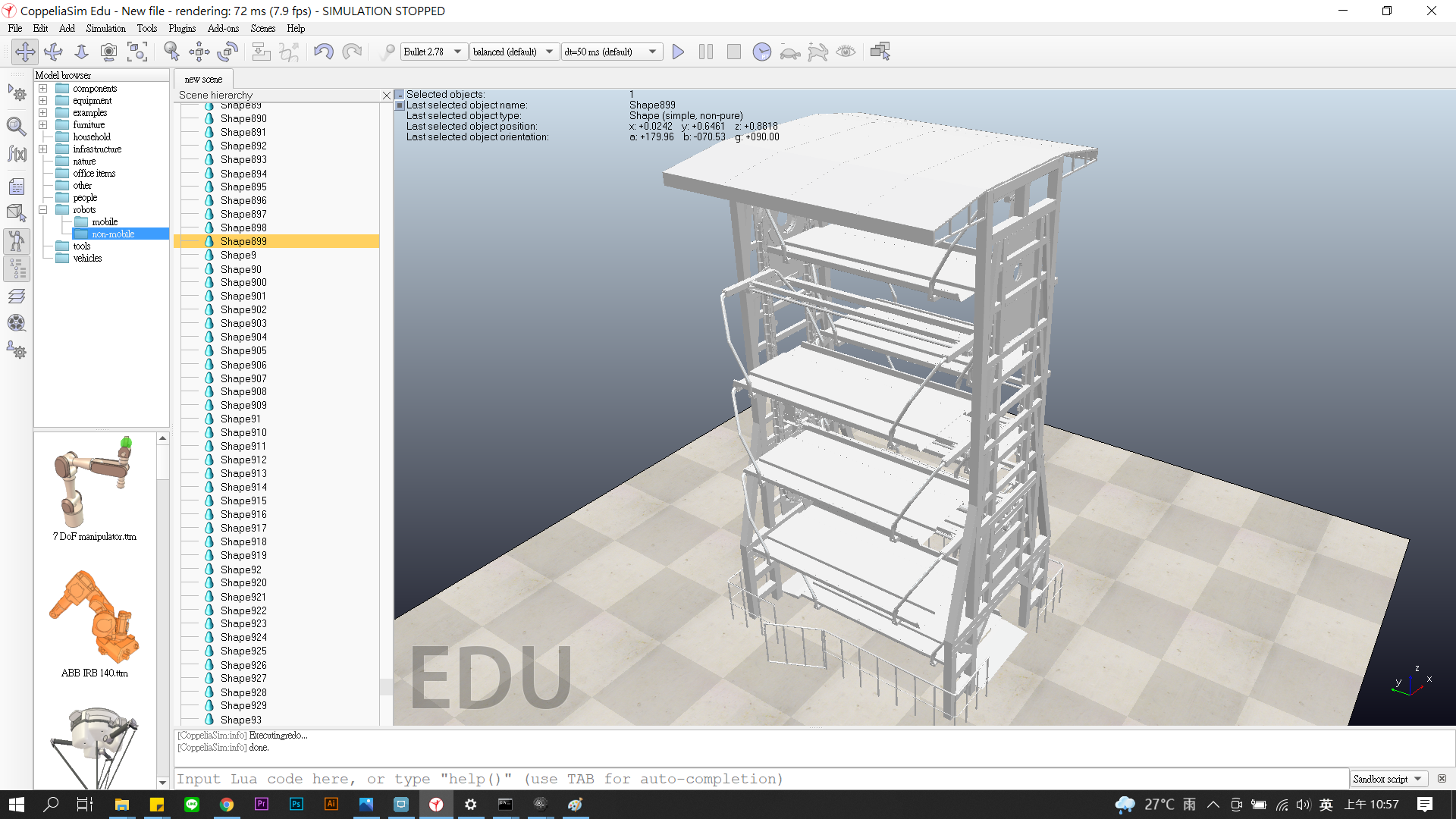Select the camera rotate tool
The width and height of the screenshot is (1456, 819).
click(x=53, y=52)
